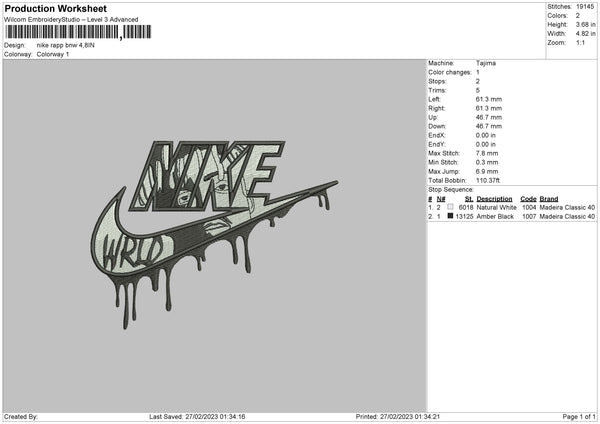
Task: Select the min stitch value '0.3 mm'
Action: coord(487,163)
